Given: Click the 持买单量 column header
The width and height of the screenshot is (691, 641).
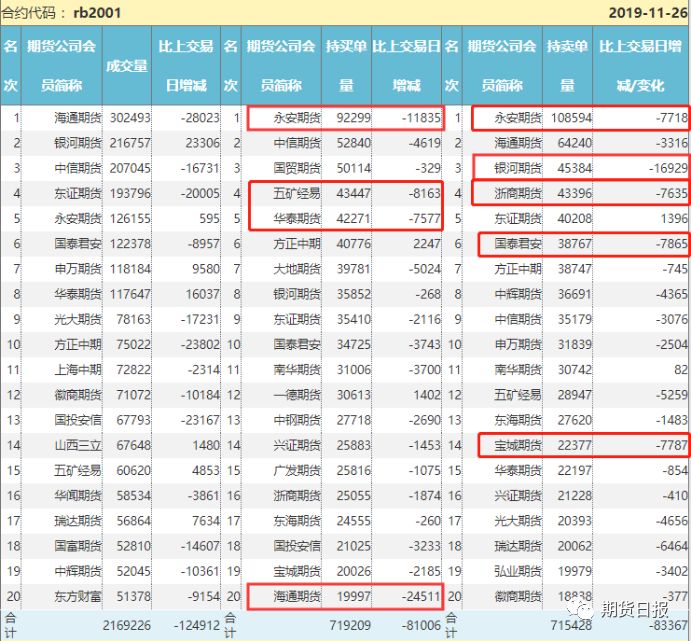Looking at the screenshot, I should [346, 65].
